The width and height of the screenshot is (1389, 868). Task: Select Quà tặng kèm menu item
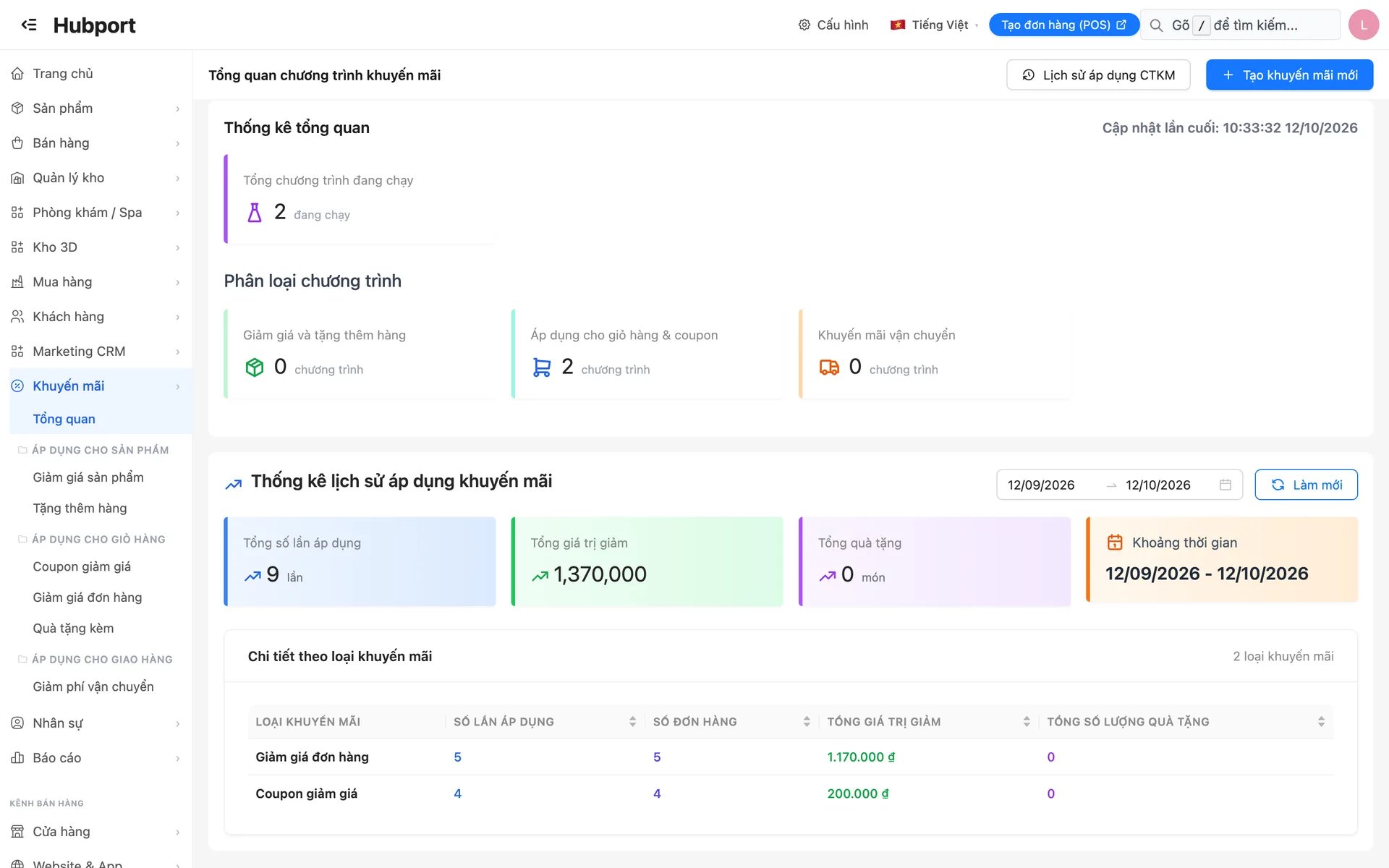click(73, 629)
